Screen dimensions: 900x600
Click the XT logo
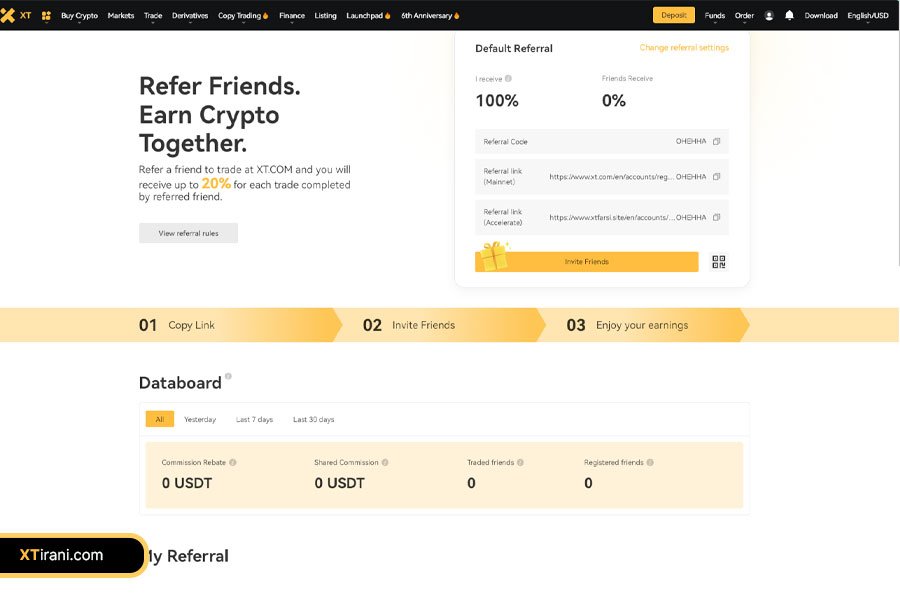[x=16, y=16]
